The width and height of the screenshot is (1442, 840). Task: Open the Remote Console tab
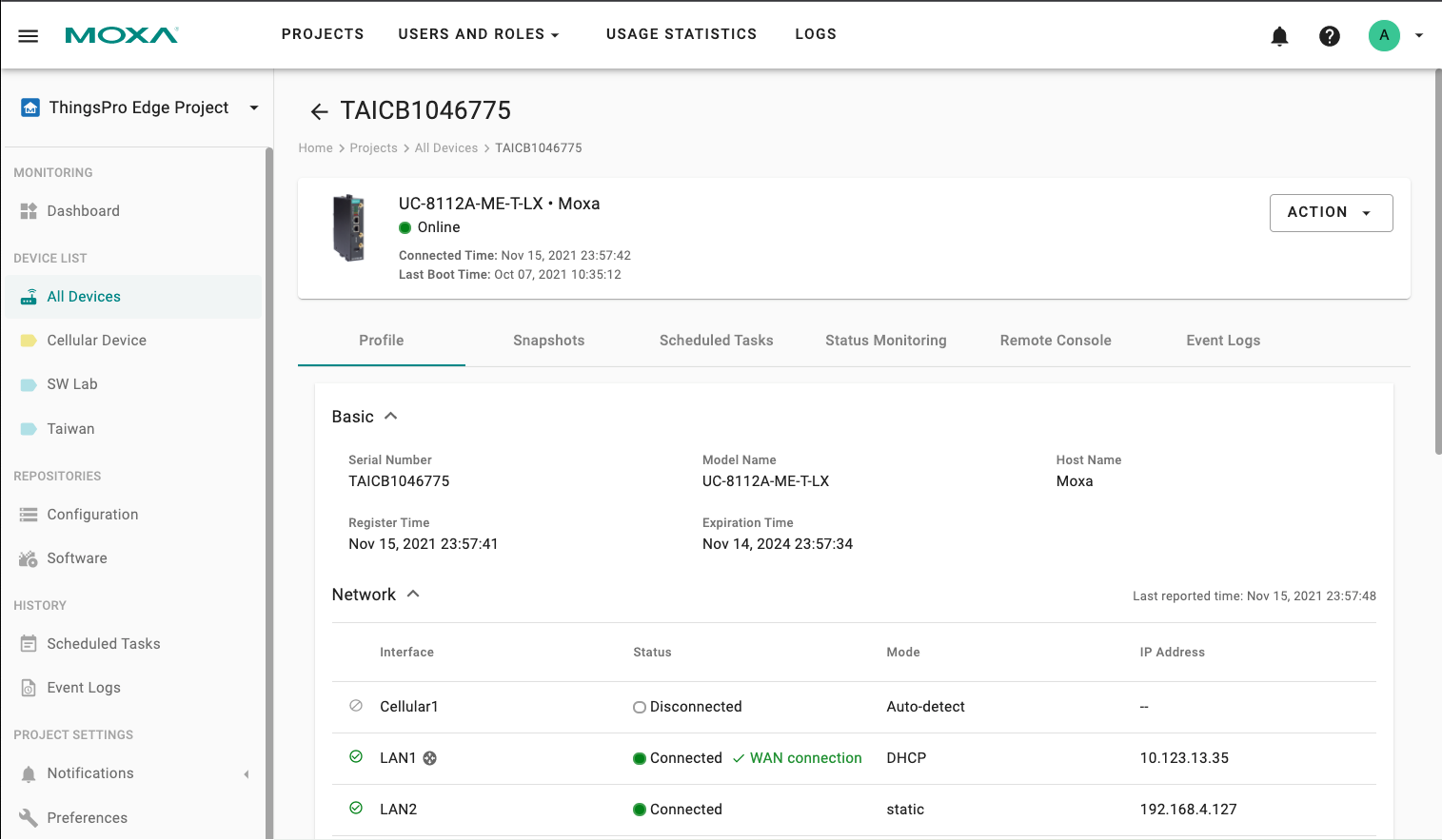tap(1056, 341)
